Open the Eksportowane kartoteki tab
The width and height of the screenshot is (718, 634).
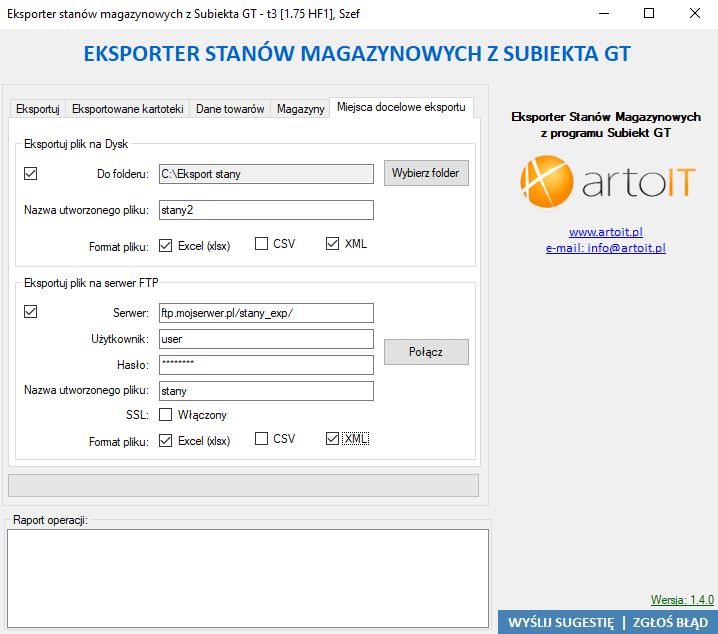(x=127, y=109)
